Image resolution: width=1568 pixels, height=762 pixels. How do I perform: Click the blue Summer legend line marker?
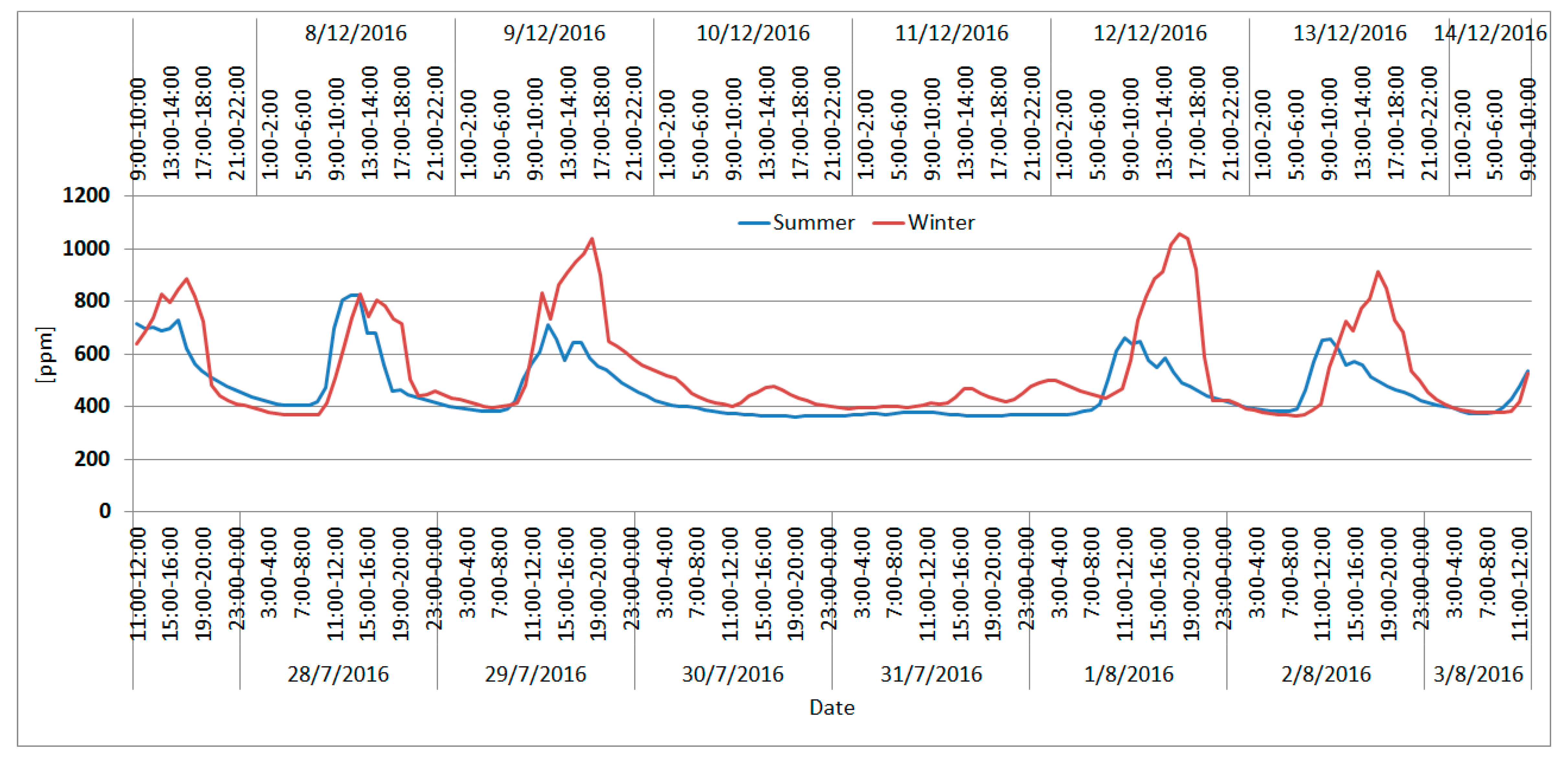pos(754,223)
